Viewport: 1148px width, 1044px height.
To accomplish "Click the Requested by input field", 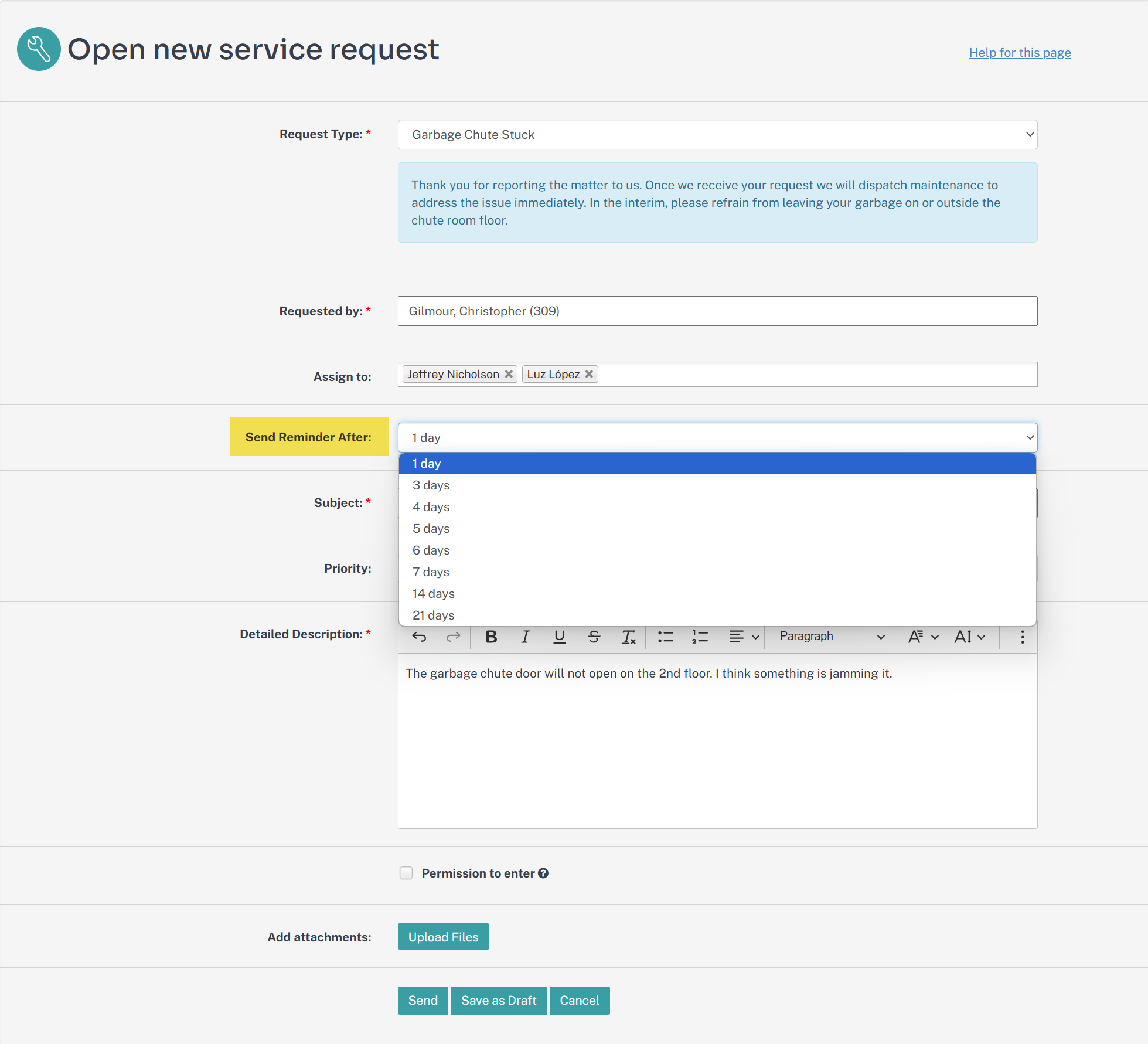I will (x=717, y=311).
